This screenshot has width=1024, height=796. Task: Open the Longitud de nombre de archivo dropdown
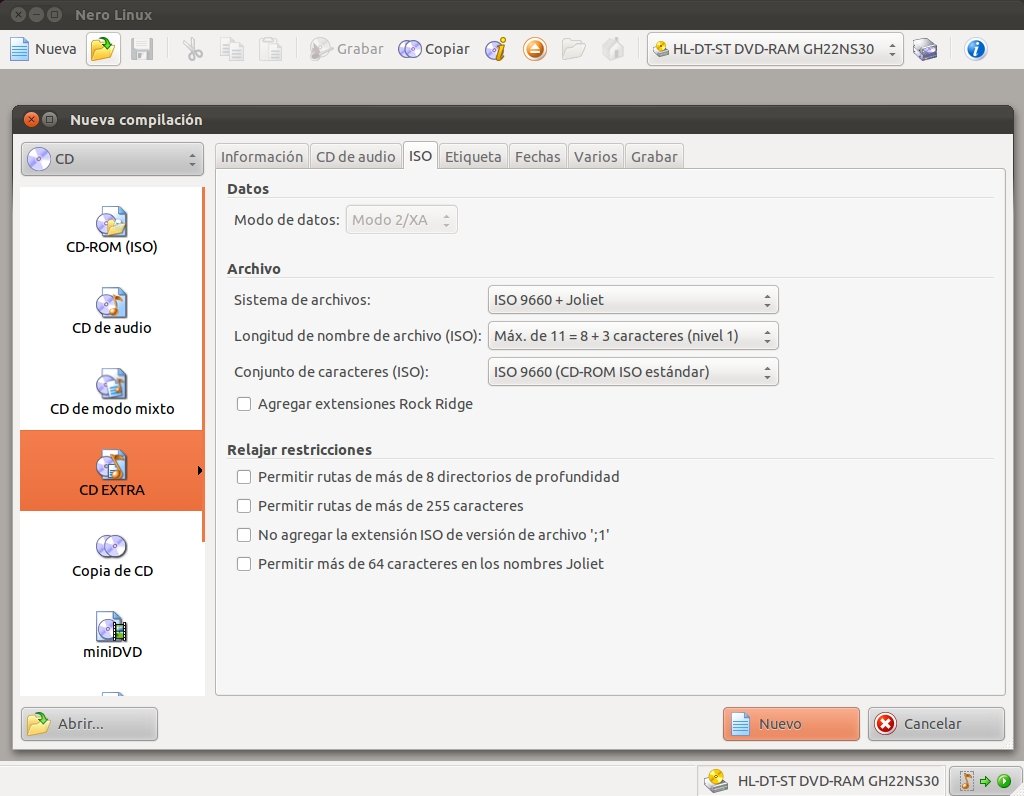point(633,336)
